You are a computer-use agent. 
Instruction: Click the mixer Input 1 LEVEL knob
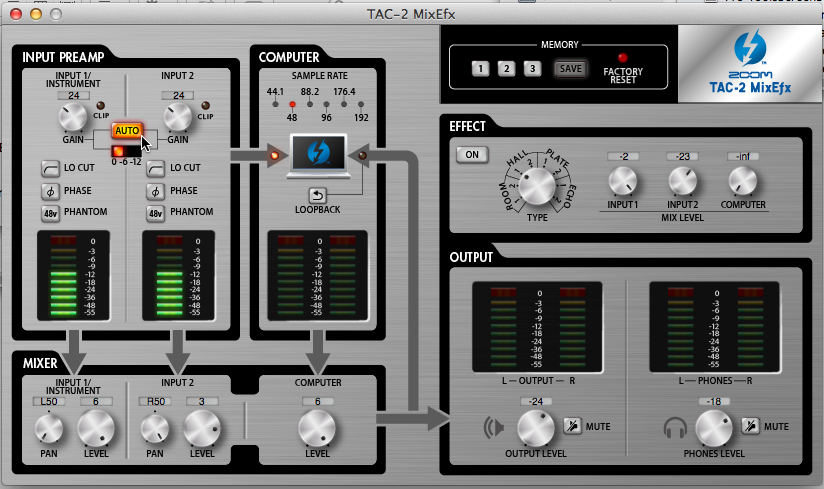point(96,428)
